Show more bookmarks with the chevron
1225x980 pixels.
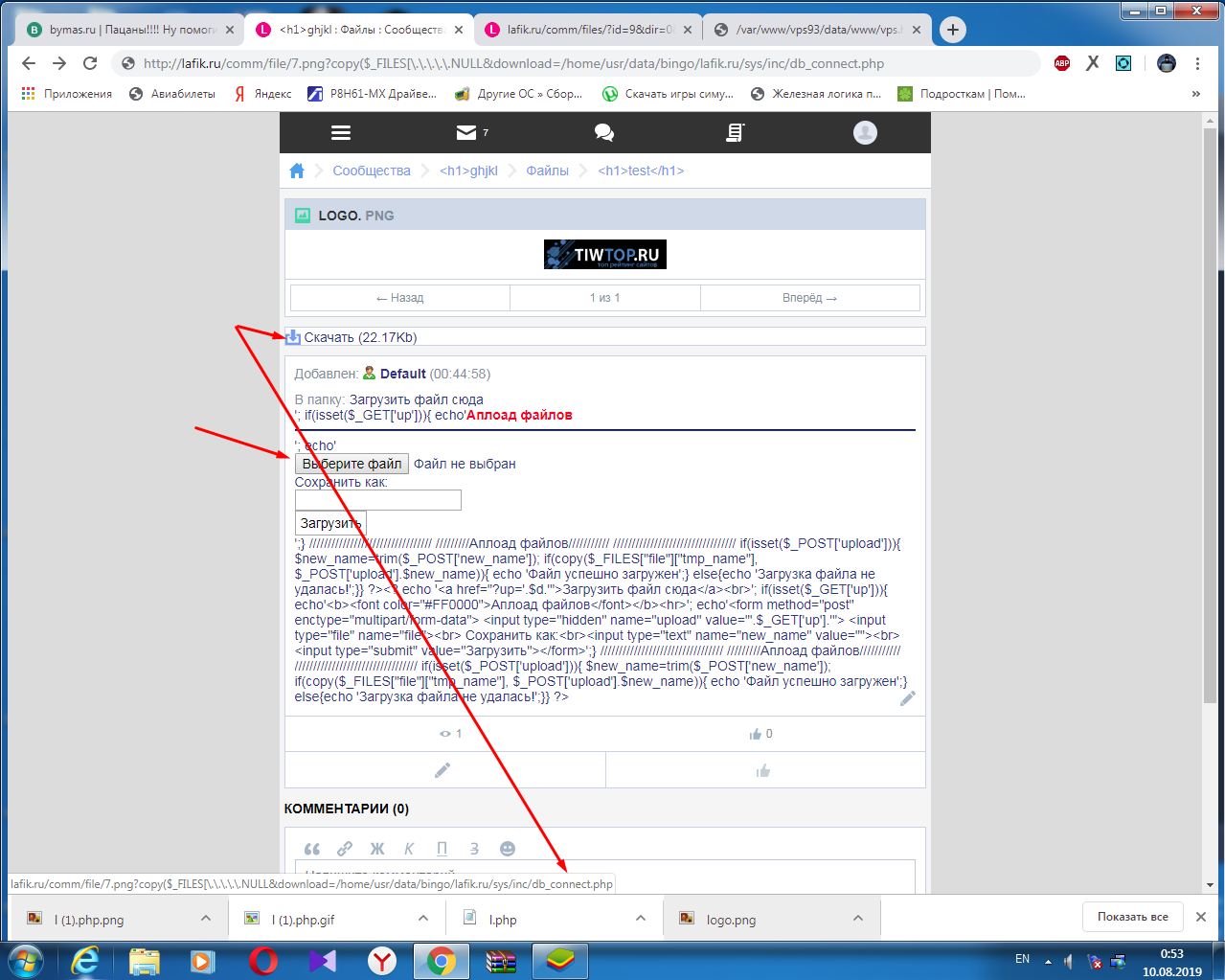pos(1195,94)
